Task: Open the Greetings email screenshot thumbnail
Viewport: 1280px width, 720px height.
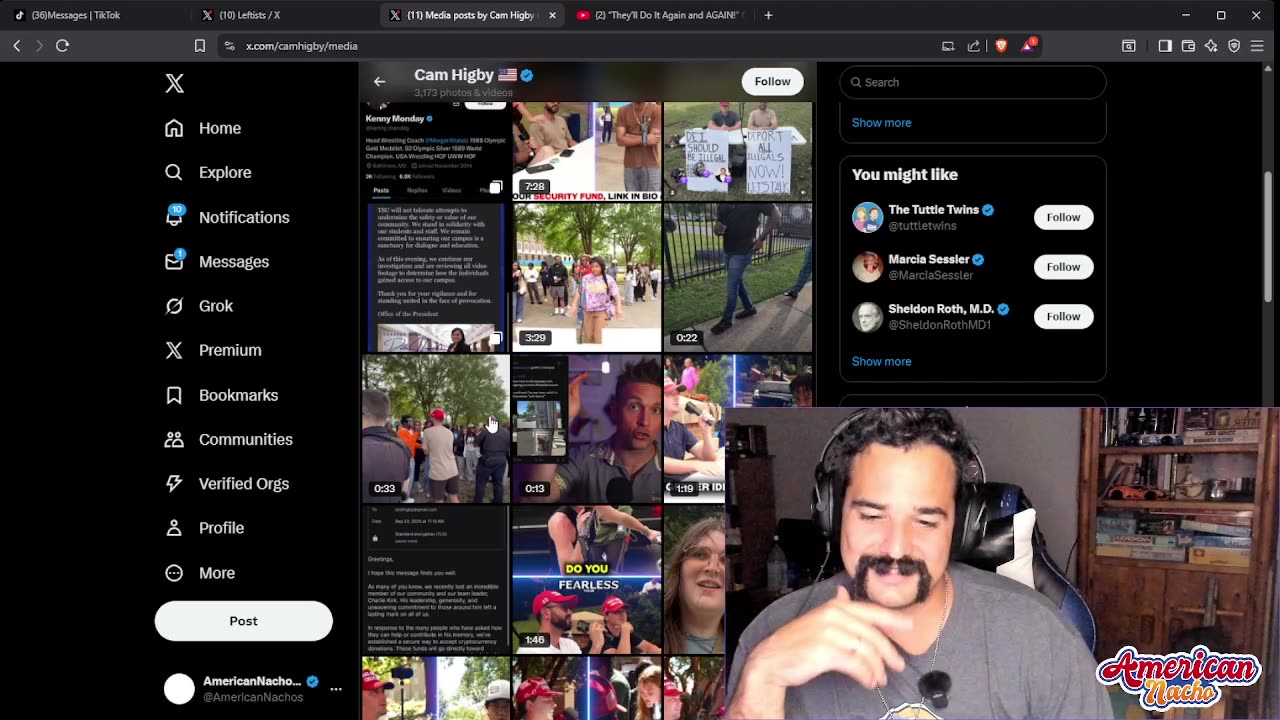Action: coord(436,579)
